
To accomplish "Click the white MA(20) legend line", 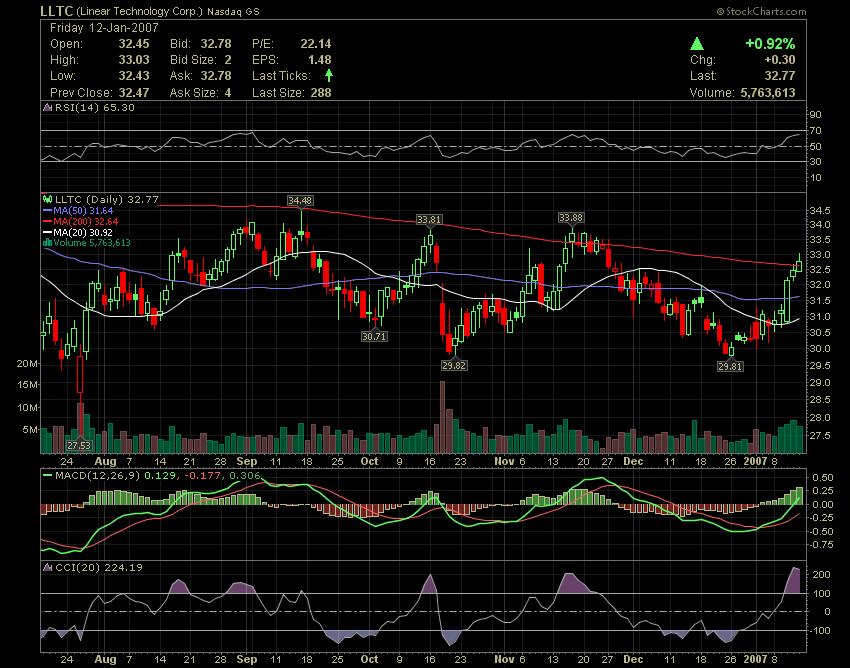I will pyautogui.click(x=48, y=232).
